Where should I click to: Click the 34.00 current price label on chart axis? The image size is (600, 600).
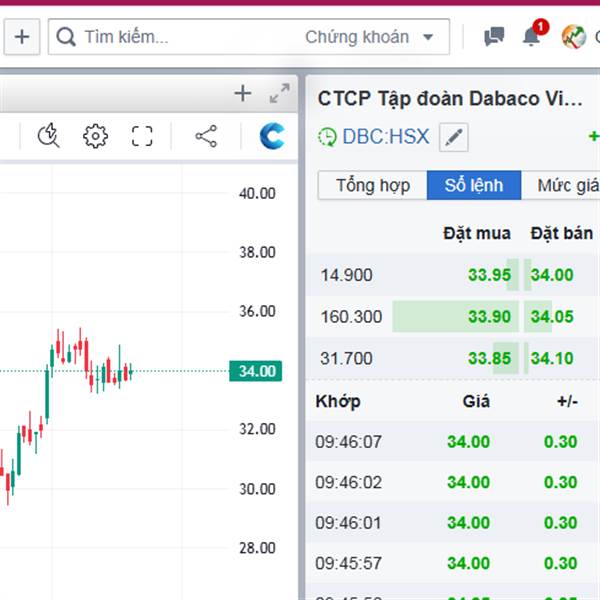click(256, 371)
